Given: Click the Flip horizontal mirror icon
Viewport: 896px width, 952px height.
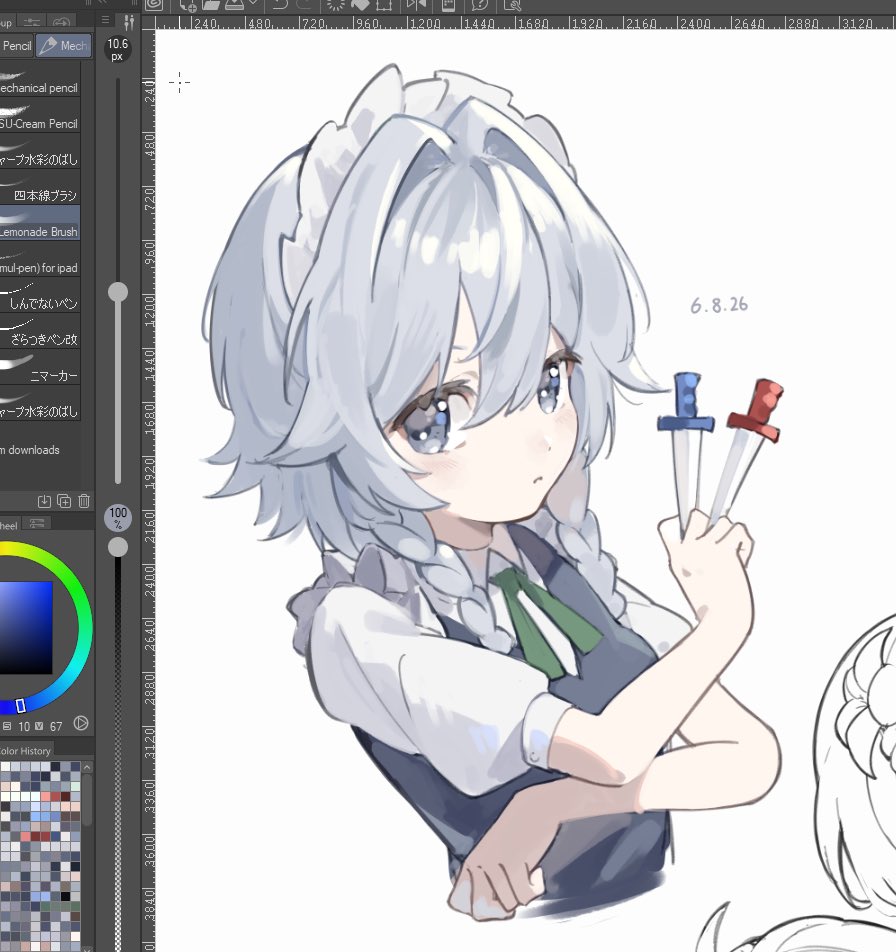Looking at the screenshot, I should click(x=416, y=5).
